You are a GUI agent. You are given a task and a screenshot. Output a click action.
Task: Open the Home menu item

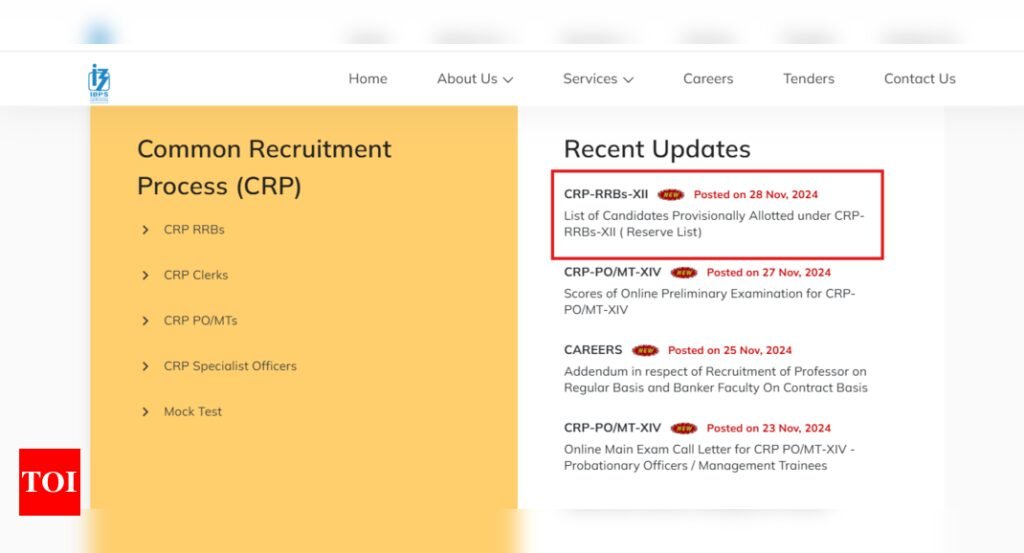pos(368,79)
